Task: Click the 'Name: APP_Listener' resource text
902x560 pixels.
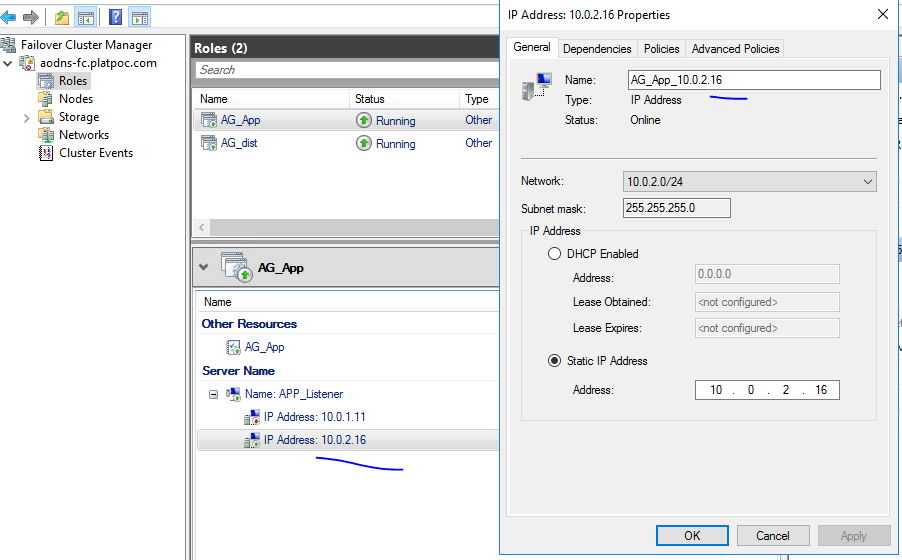Action: point(294,394)
